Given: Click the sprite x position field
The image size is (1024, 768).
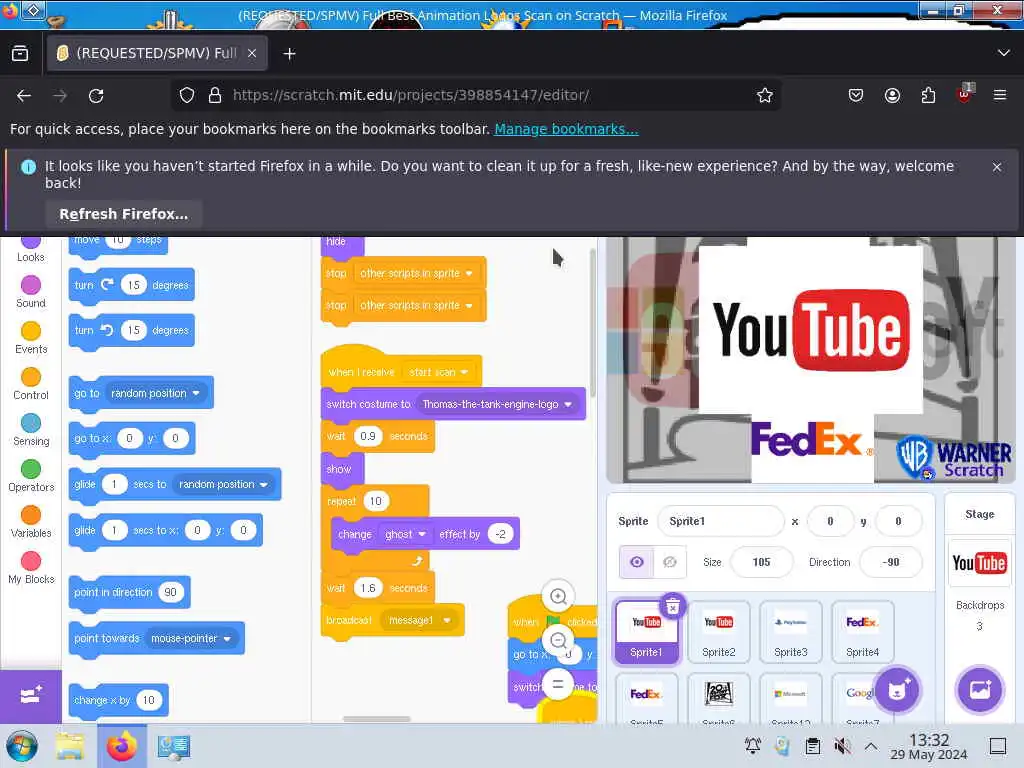Looking at the screenshot, I should coord(830,521).
